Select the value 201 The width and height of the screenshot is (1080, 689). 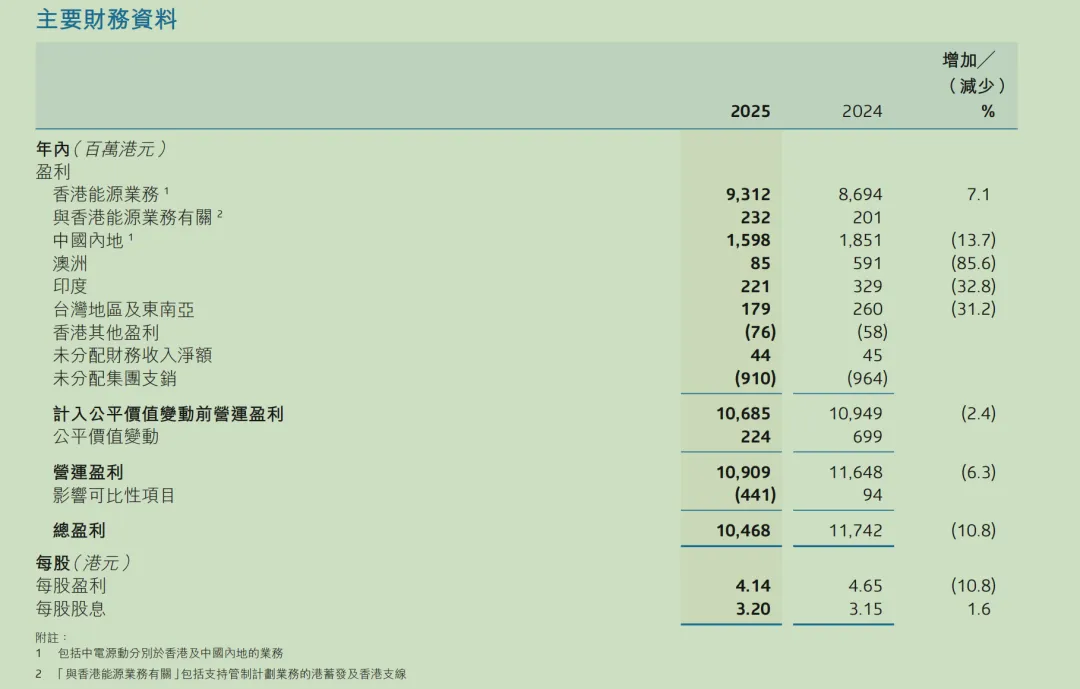point(867,217)
